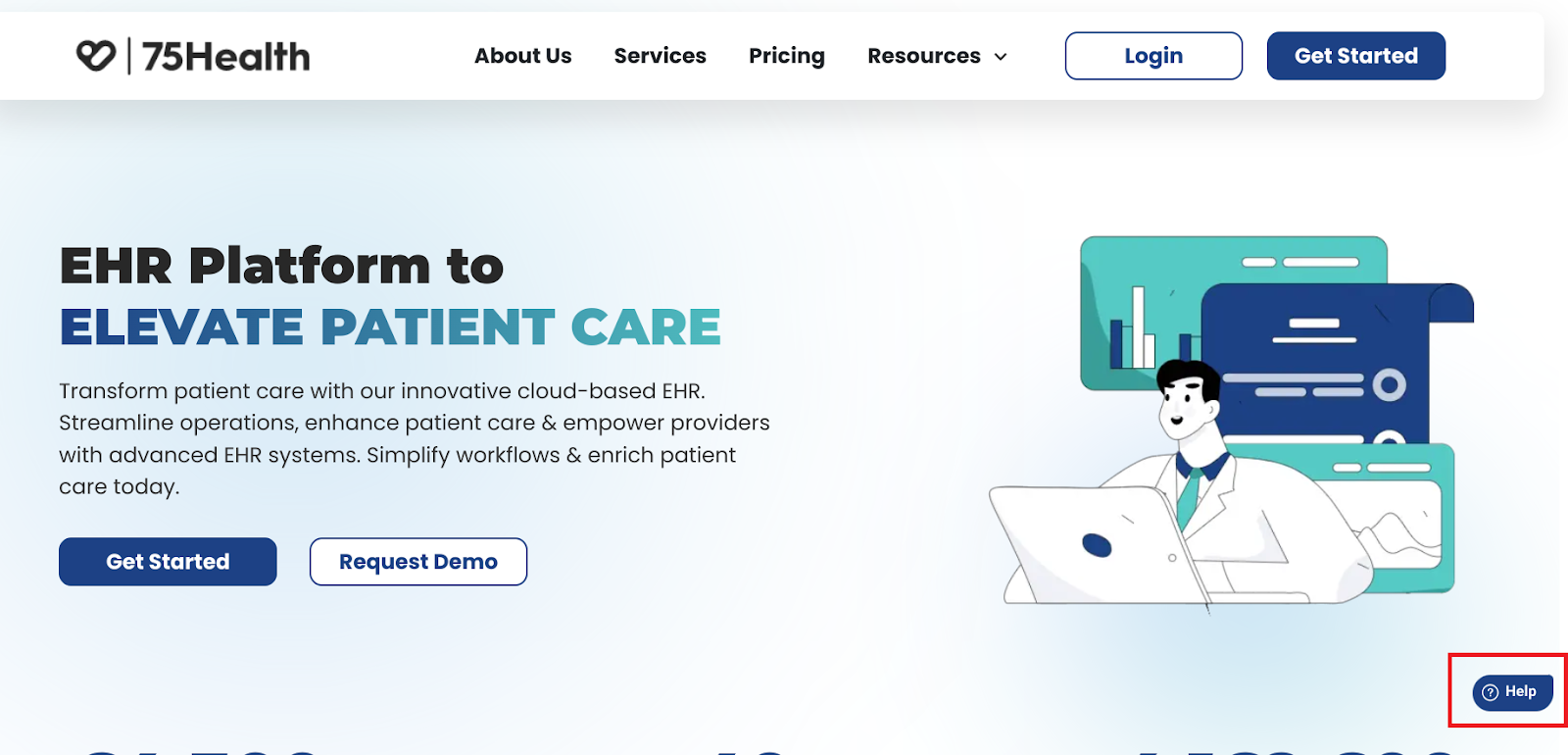The width and height of the screenshot is (1568, 755).
Task: Click the question mark icon in Help
Action: click(x=1491, y=692)
